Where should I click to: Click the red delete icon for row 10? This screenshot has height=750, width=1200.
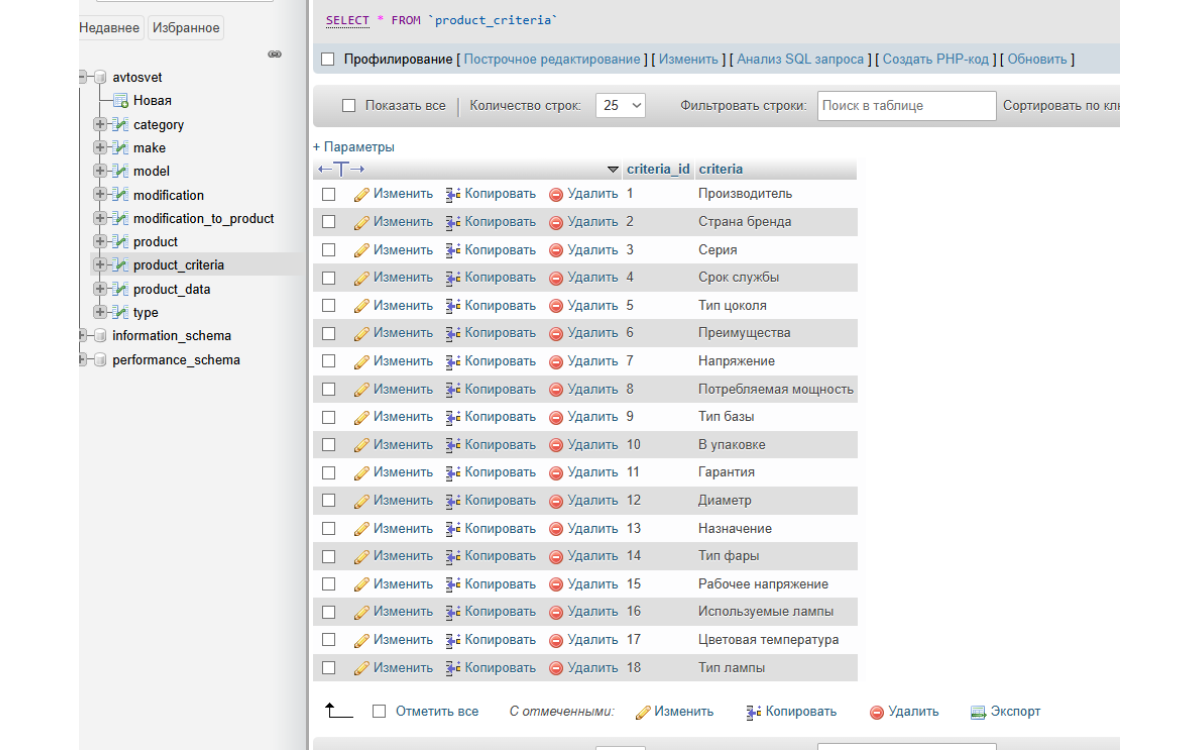(x=556, y=445)
